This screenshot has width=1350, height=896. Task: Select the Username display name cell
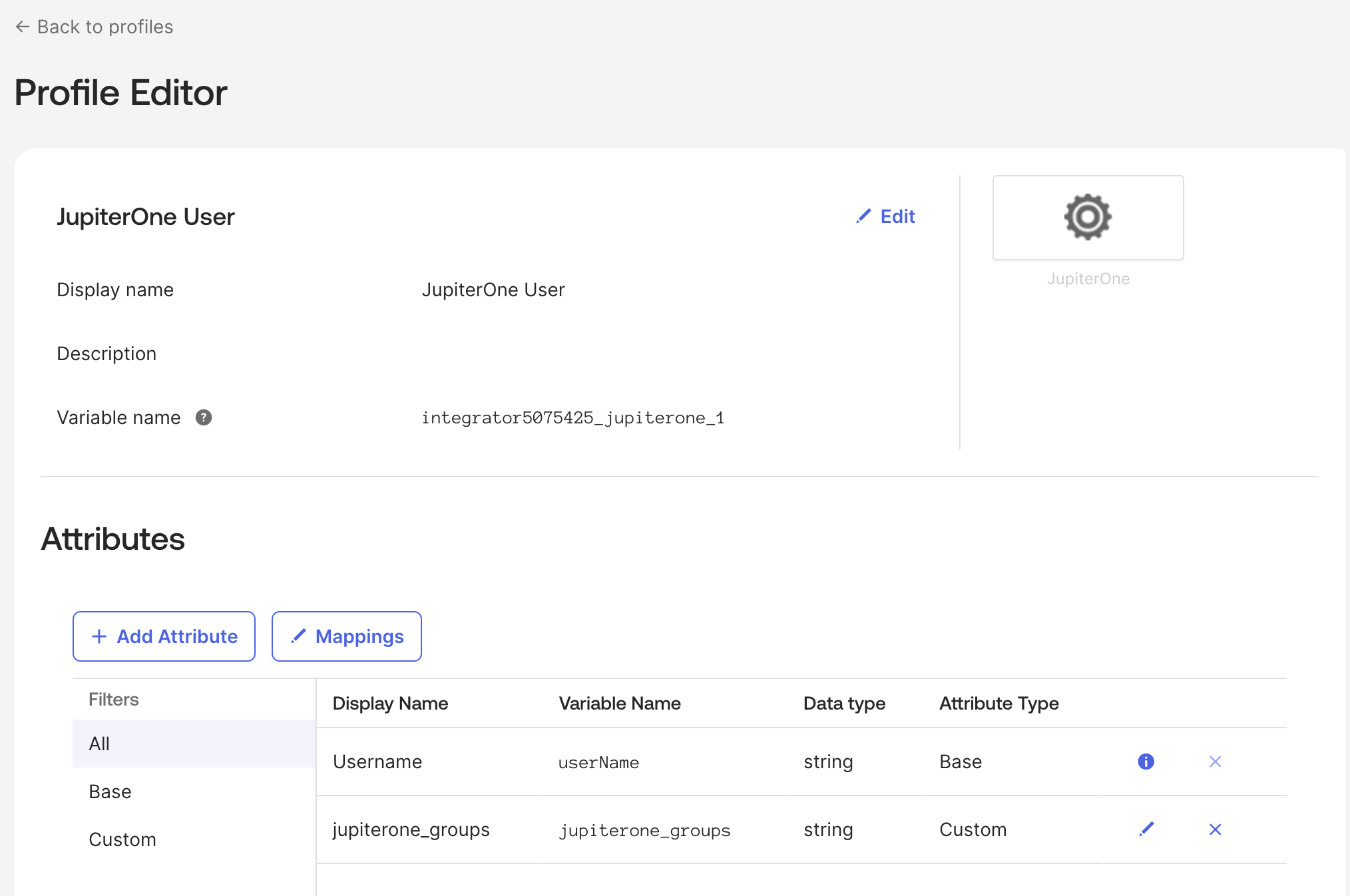tap(377, 762)
